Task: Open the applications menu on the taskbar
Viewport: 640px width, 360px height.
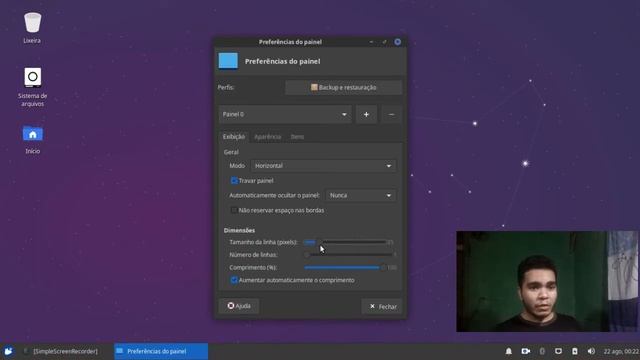Action: 8,351
